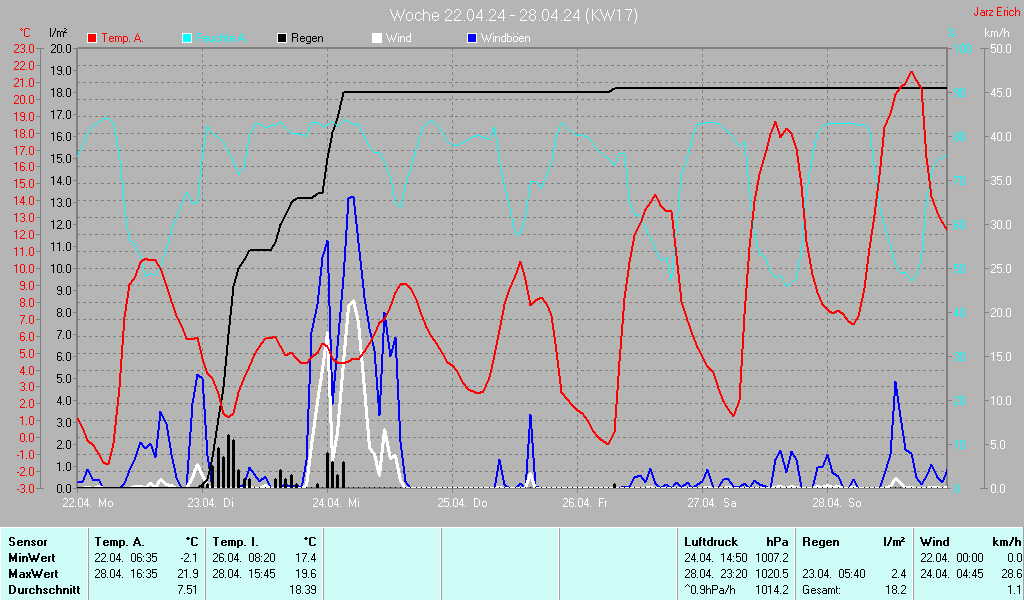Click the 26.04. Fr axis date label
Image resolution: width=1024 pixels, height=600 pixels.
coord(584,503)
